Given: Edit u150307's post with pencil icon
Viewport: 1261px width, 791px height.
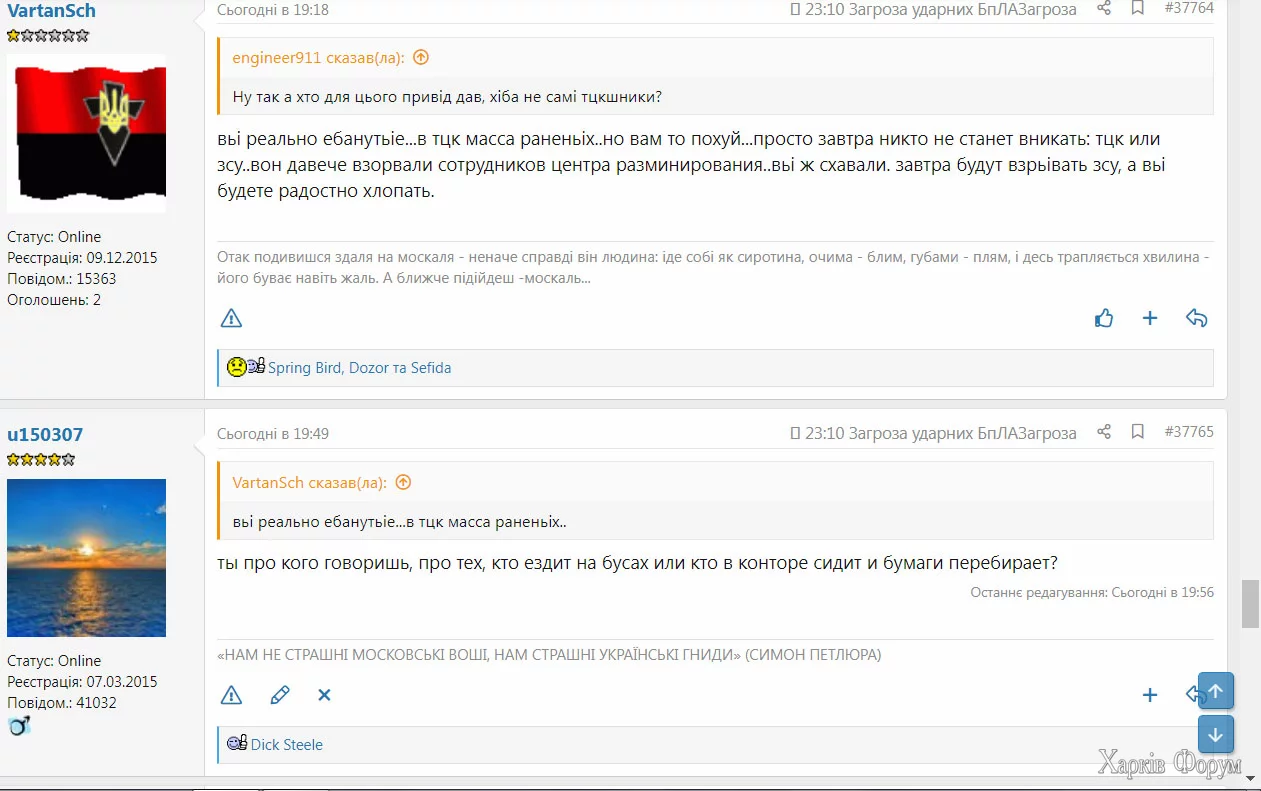Looking at the screenshot, I should (x=280, y=694).
